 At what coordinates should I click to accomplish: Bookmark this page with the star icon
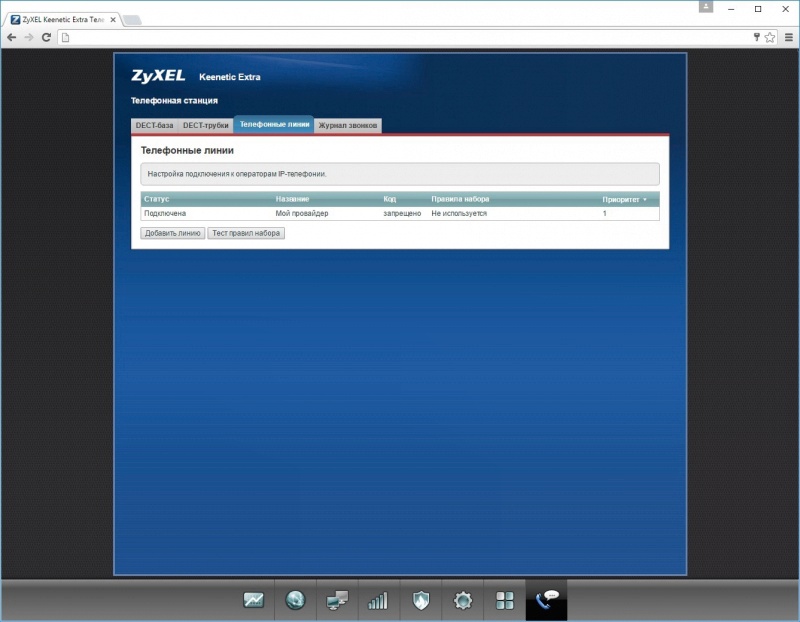click(770, 37)
